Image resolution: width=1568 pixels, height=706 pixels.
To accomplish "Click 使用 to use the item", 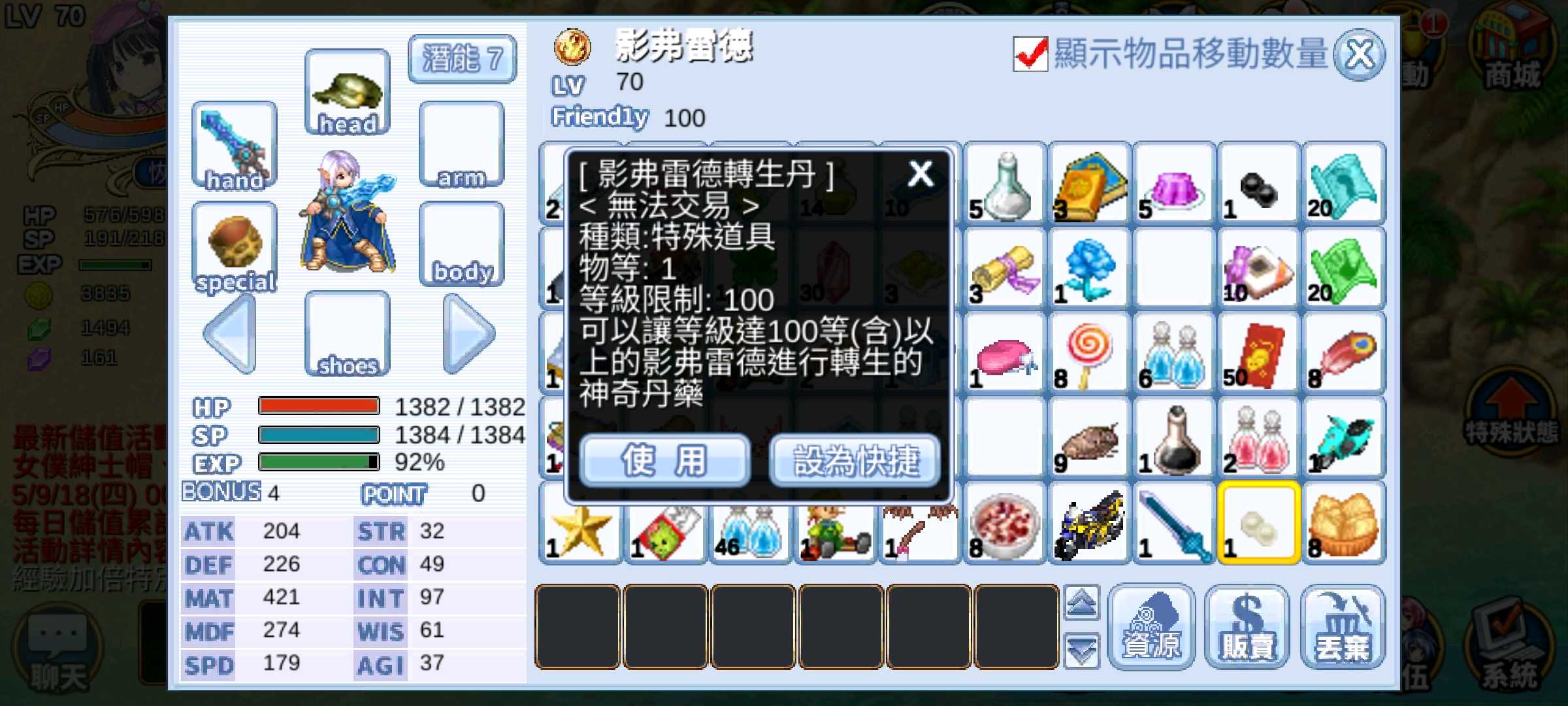I will tap(664, 460).
